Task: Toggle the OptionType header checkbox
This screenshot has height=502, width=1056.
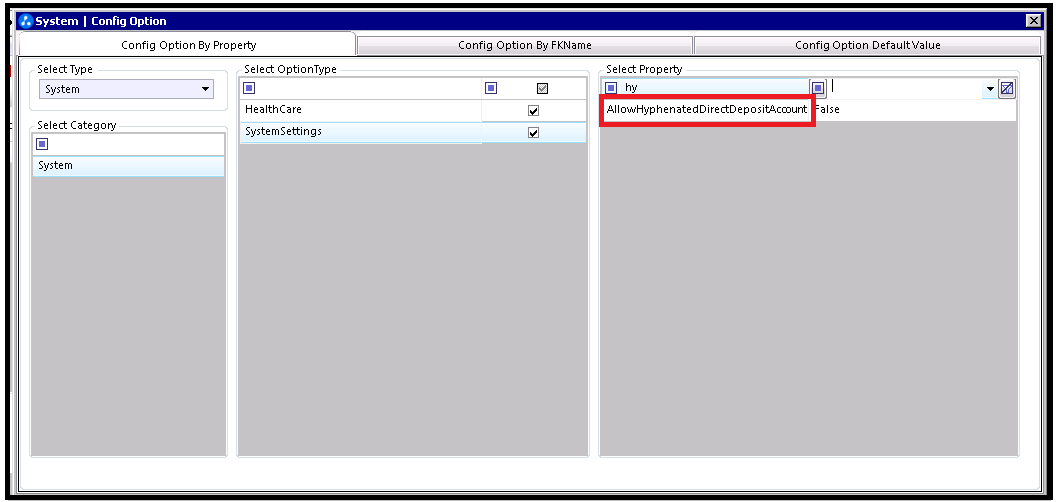Action: (542, 88)
